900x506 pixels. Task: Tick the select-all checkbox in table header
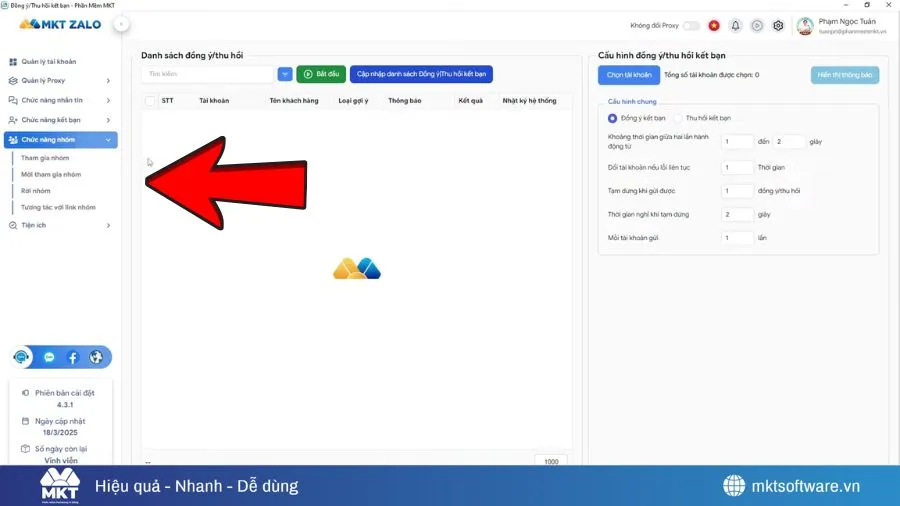[150, 101]
